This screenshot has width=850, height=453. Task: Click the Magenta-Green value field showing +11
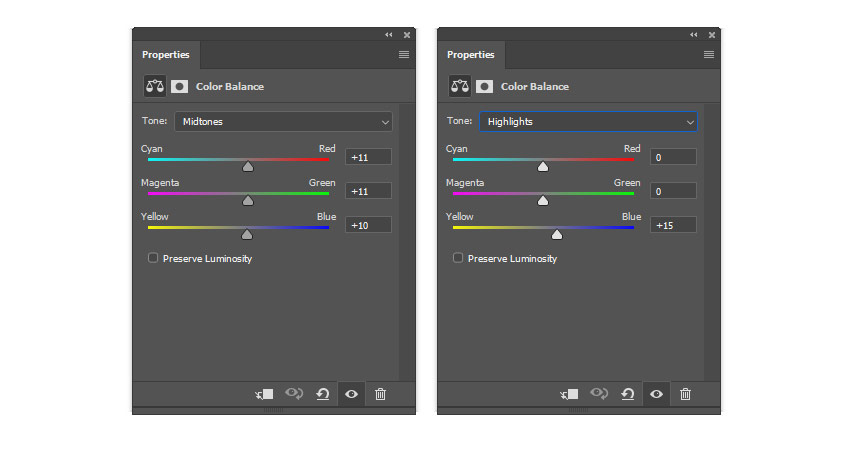(368, 191)
